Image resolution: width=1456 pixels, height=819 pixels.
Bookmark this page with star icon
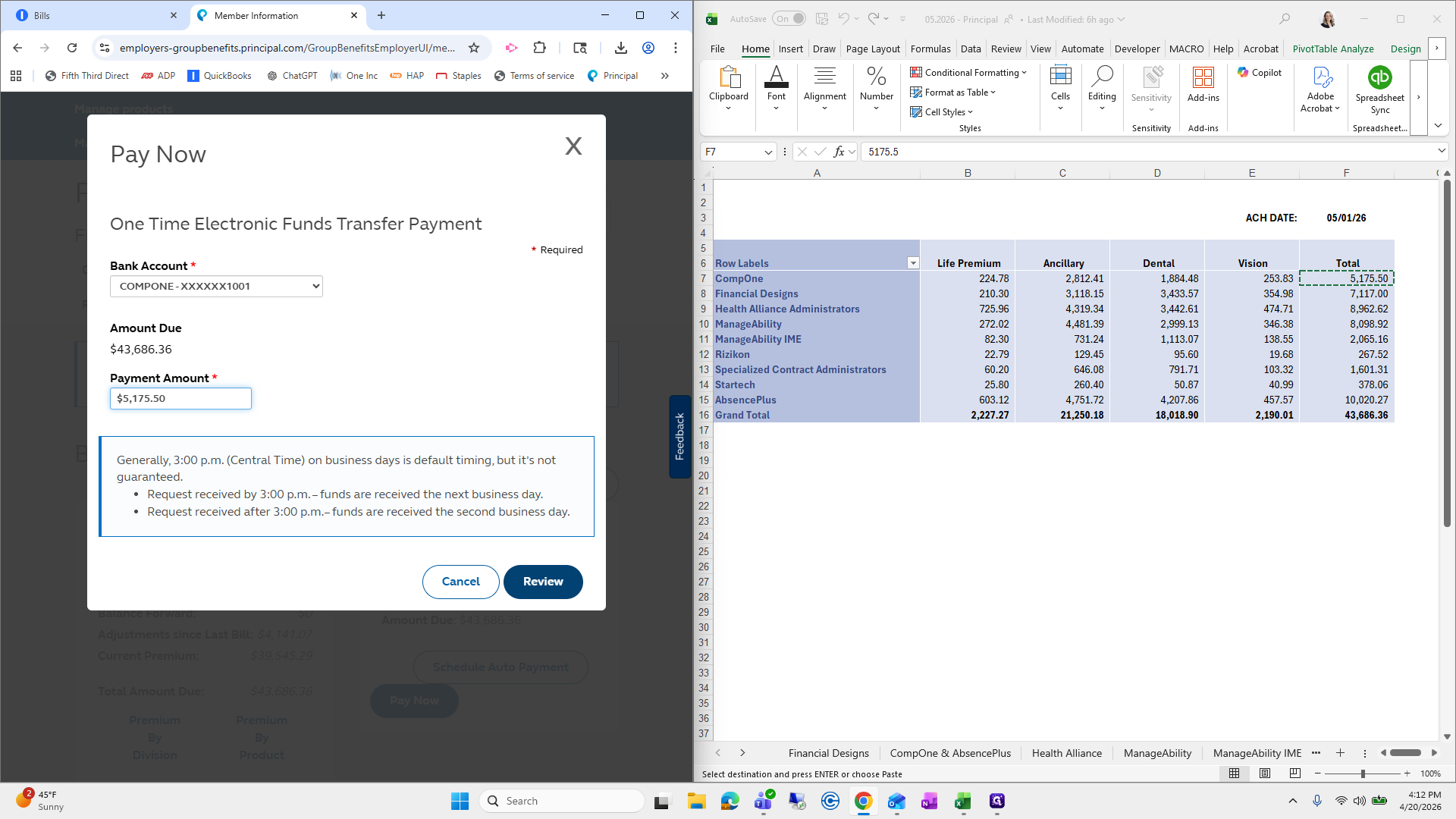(474, 48)
